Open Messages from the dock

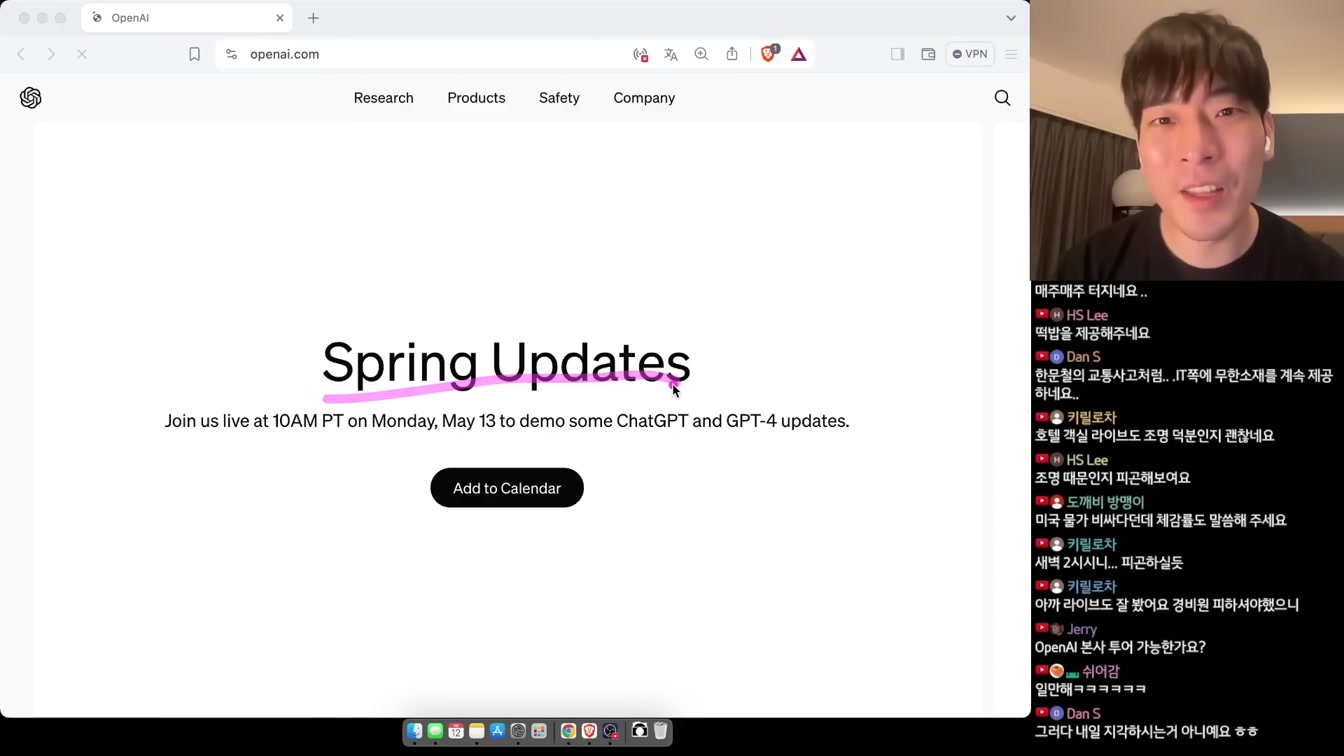point(435,732)
